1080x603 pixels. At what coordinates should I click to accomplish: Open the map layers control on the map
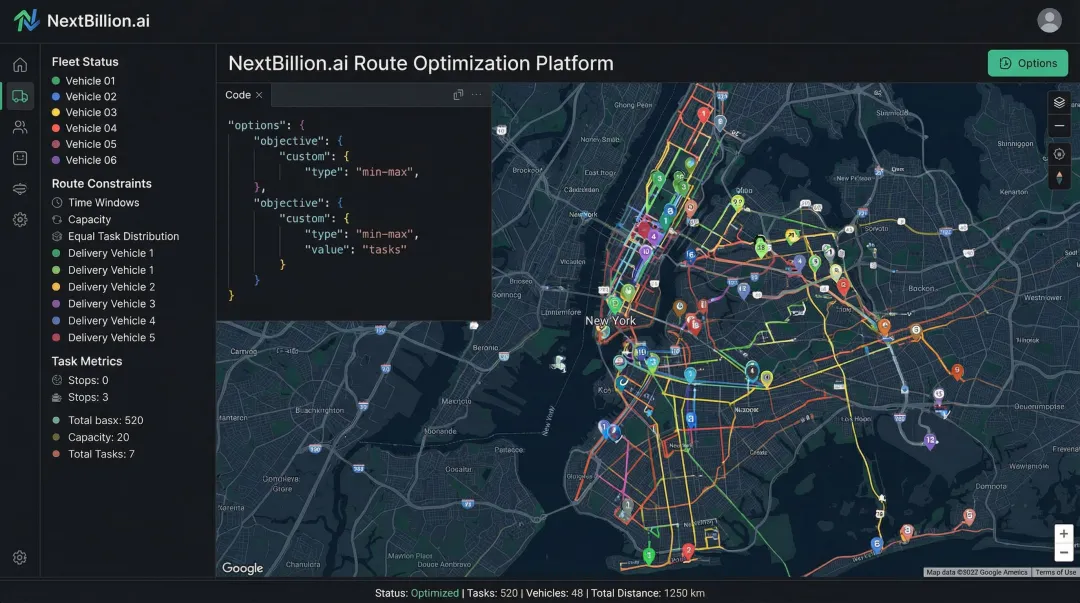tap(1059, 103)
